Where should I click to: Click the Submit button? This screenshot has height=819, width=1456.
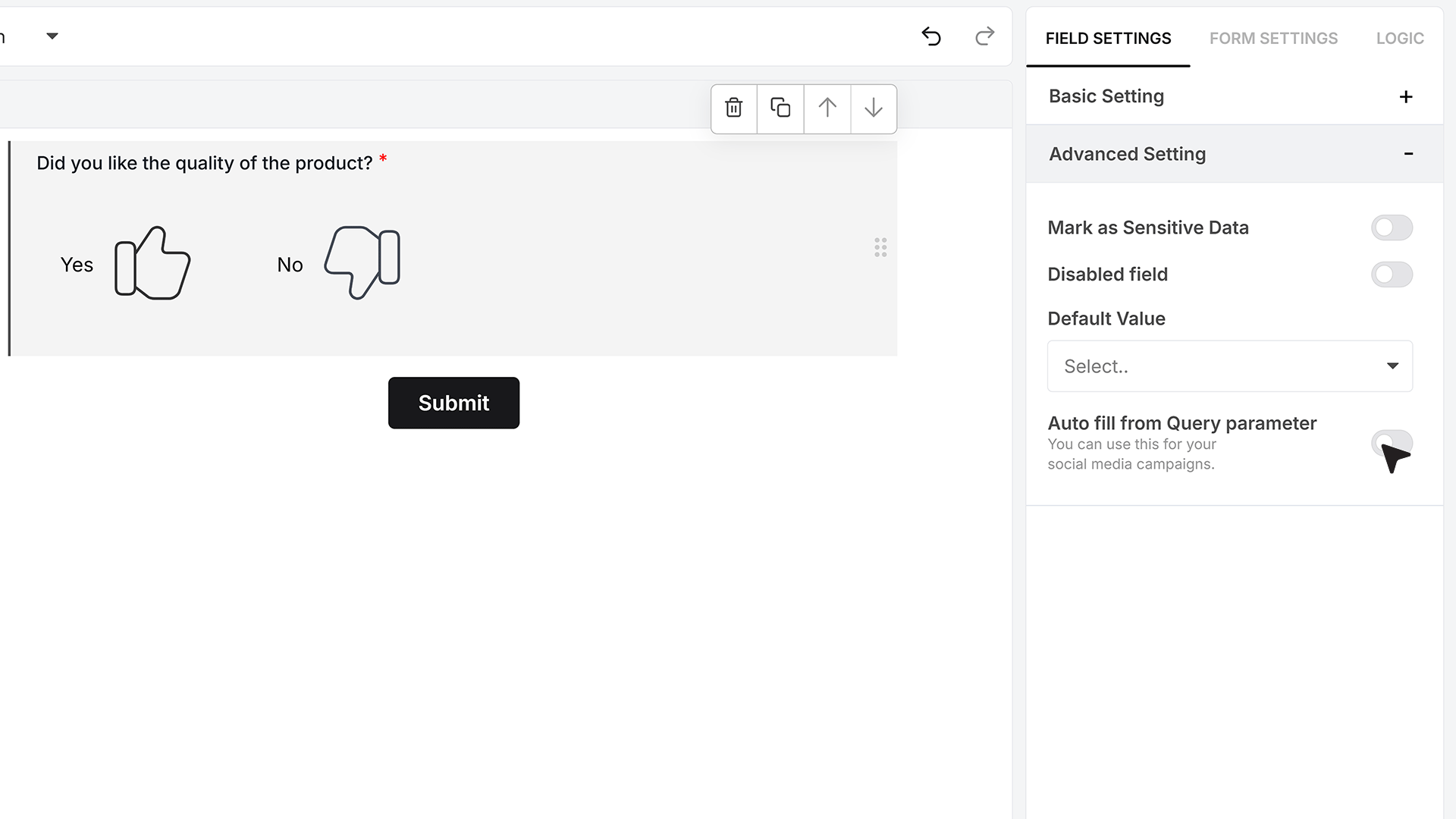[x=453, y=403]
